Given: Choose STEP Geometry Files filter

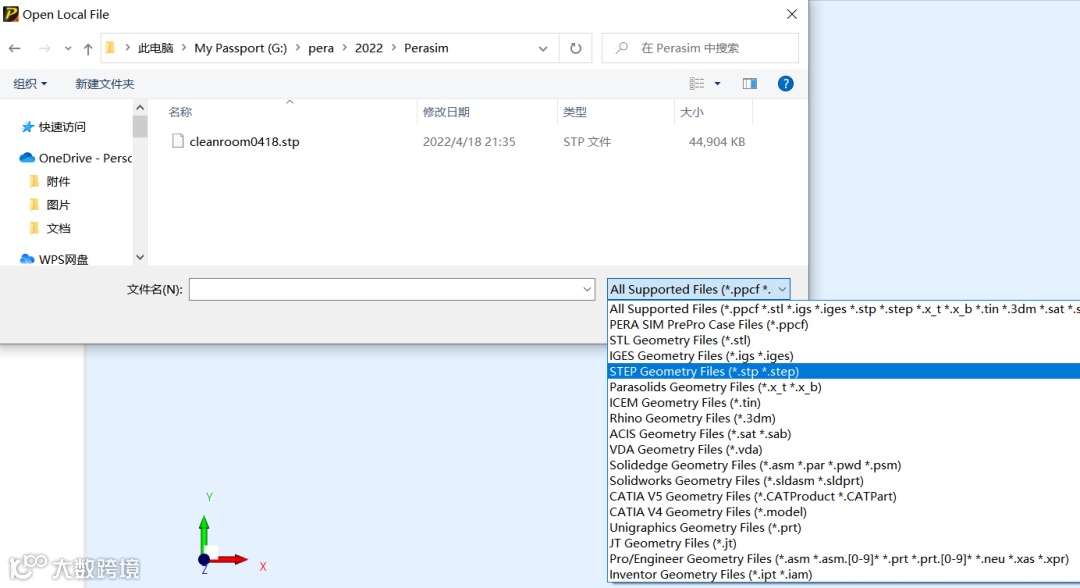Looking at the screenshot, I should [844, 372].
